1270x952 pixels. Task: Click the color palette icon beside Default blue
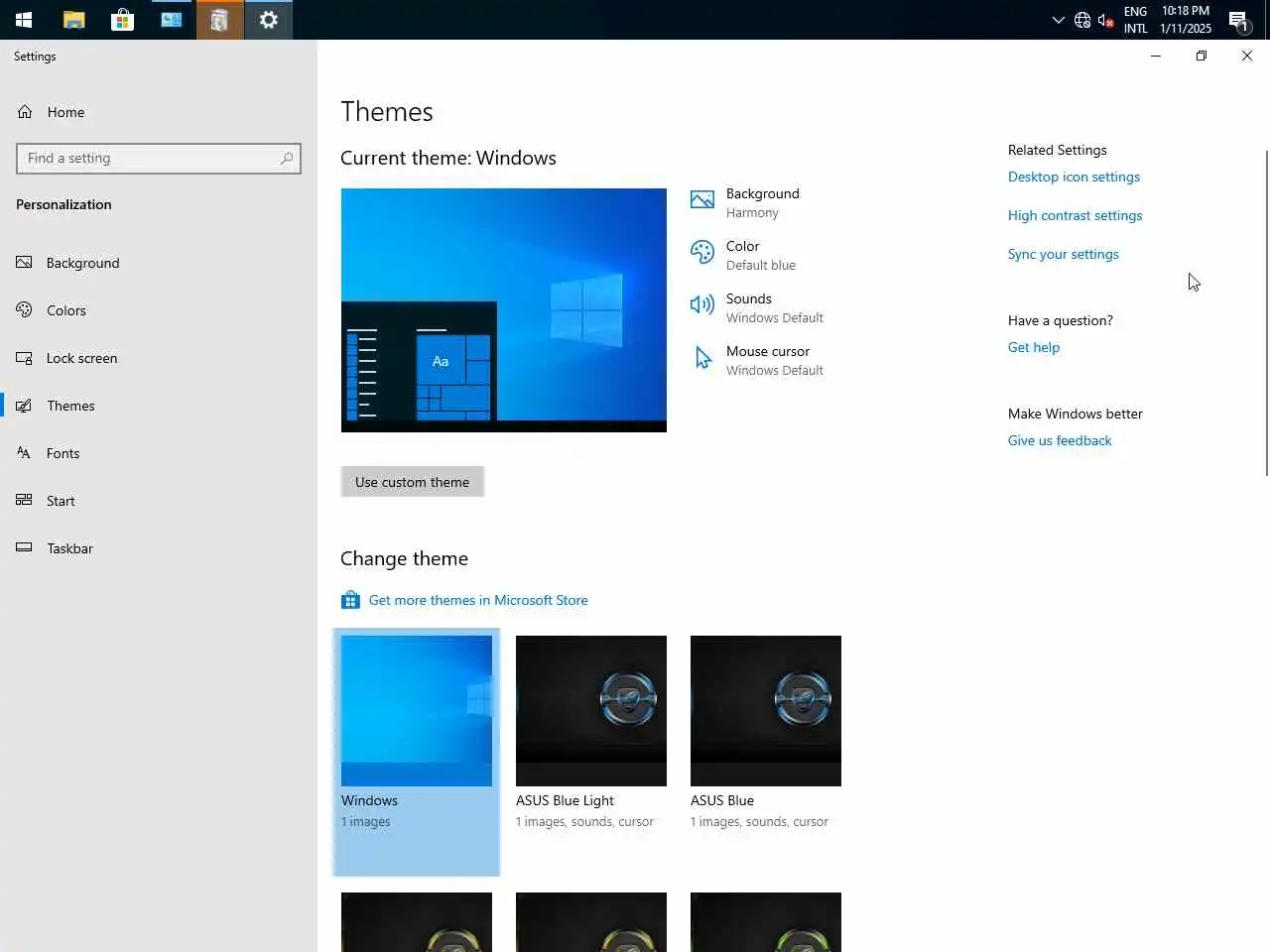tap(702, 253)
